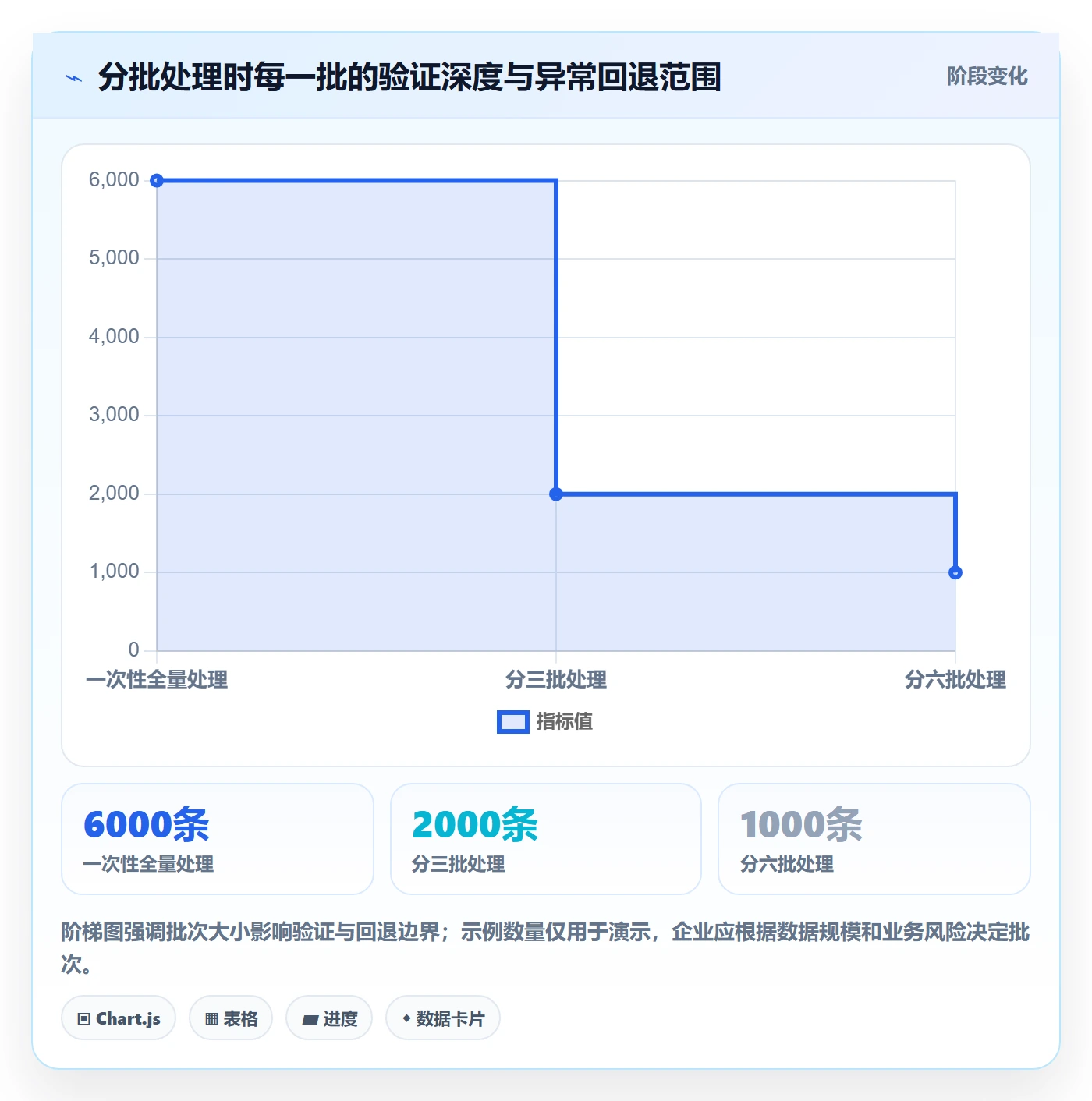Click the 分三批处理 caption in the second card
Viewport: 1092px width, 1101px height.
tap(458, 864)
